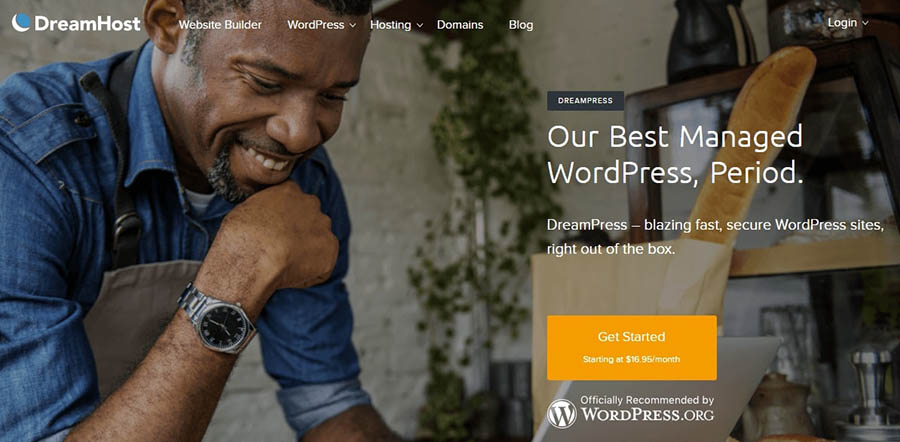Click the WORDPRESS.ORG wordmark
Image resolution: width=900 pixels, height=442 pixels.
click(647, 414)
